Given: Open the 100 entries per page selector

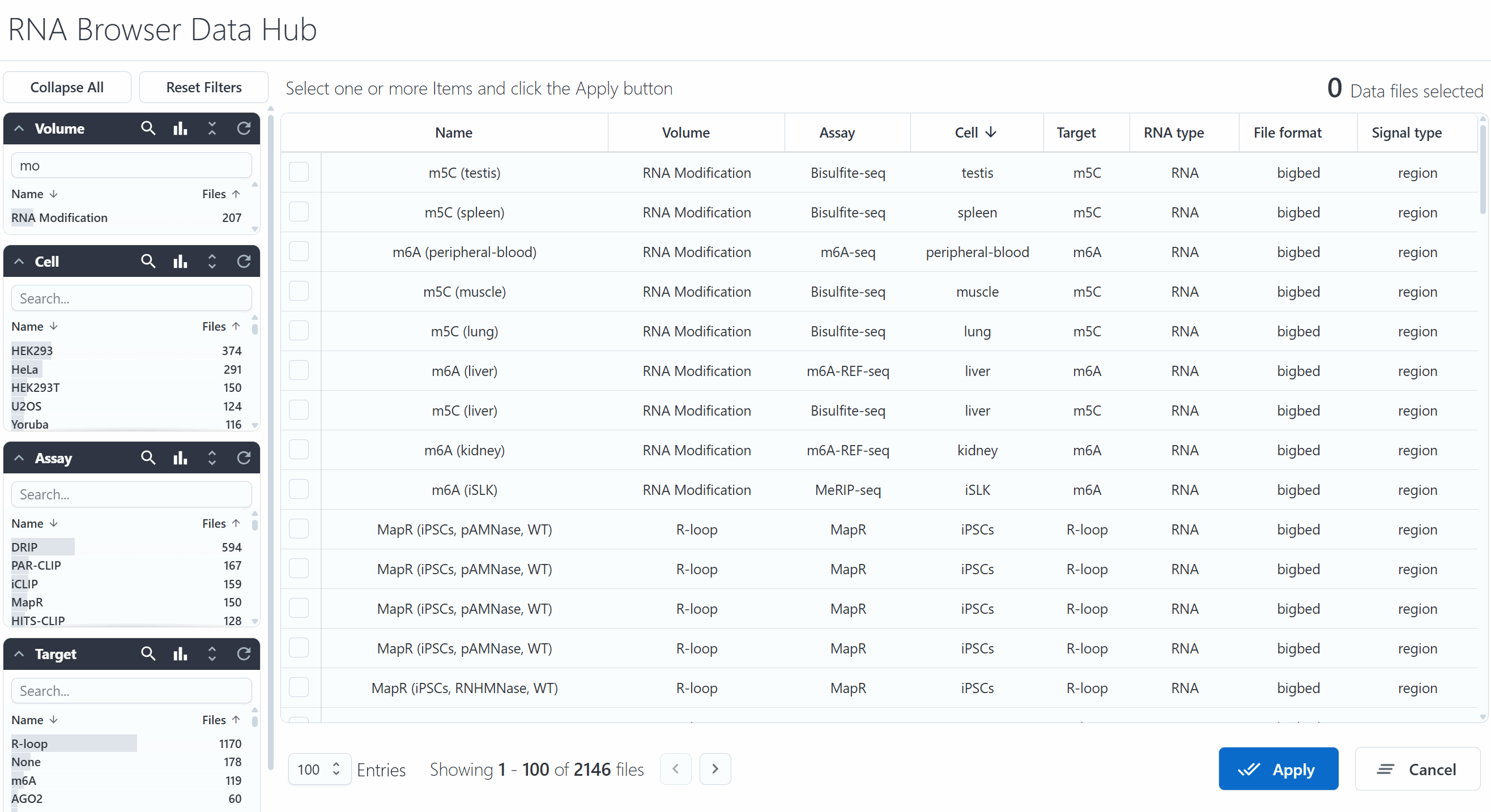Looking at the screenshot, I should click(x=319, y=769).
